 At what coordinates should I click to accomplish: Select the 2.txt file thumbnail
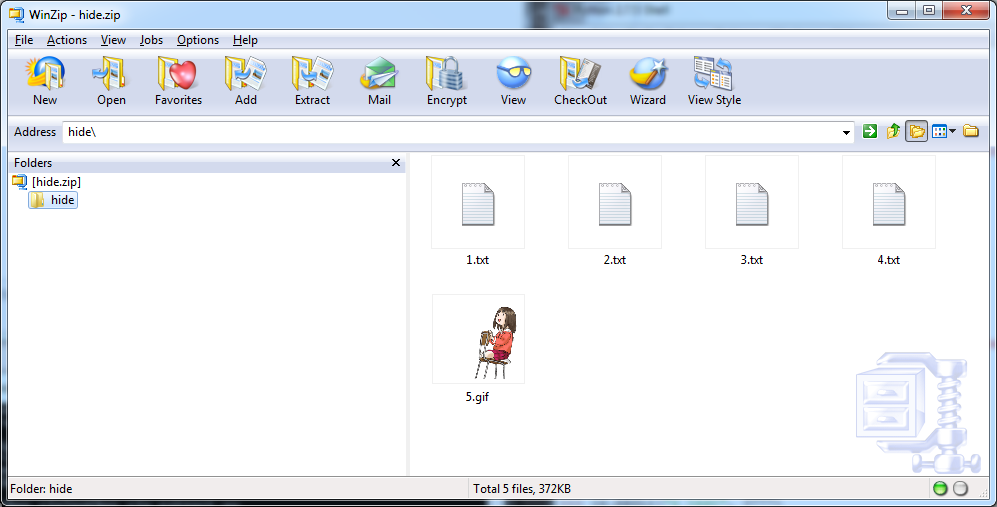(x=615, y=202)
